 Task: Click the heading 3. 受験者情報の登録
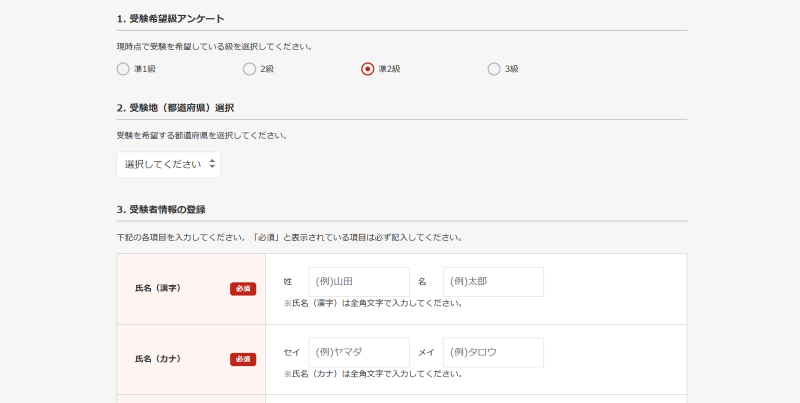point(161,210)
